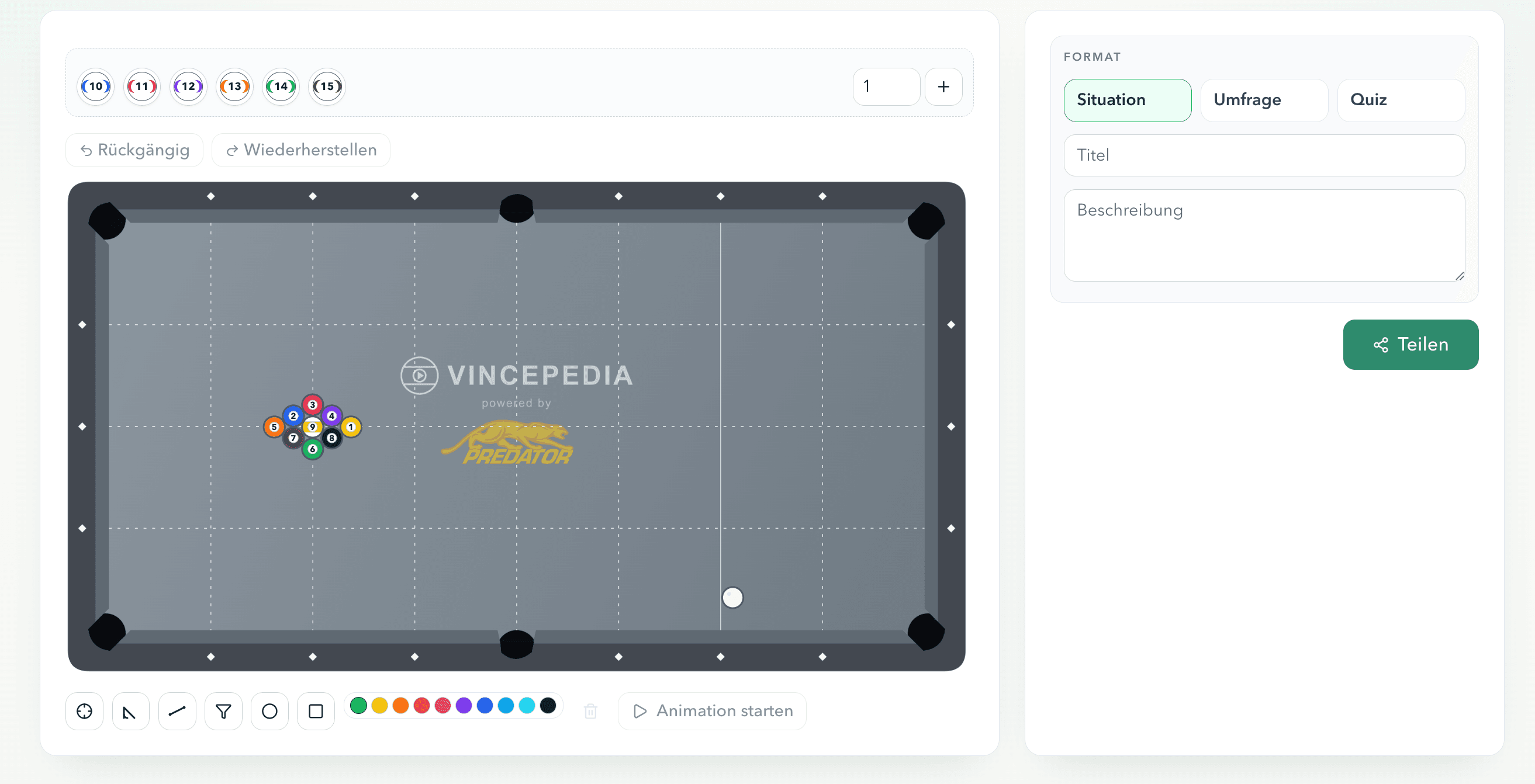The height and width of the screenshot is (784, 1535).
Task: Choose the sky blue color swatch
Action: [506, 706]
